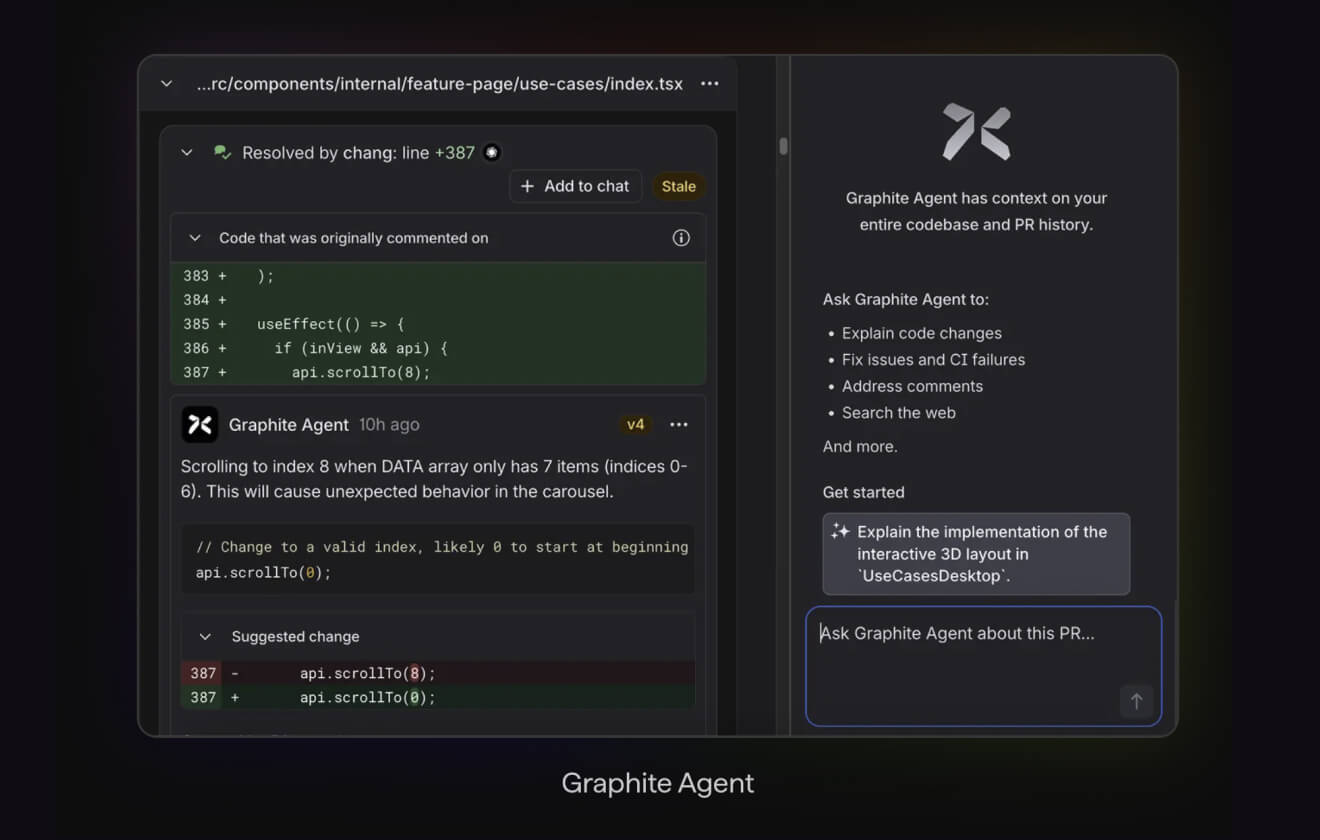The image size is (1320, 840).
Task: Click the 'Graphite Agent' author name
Action: point(289,425)
